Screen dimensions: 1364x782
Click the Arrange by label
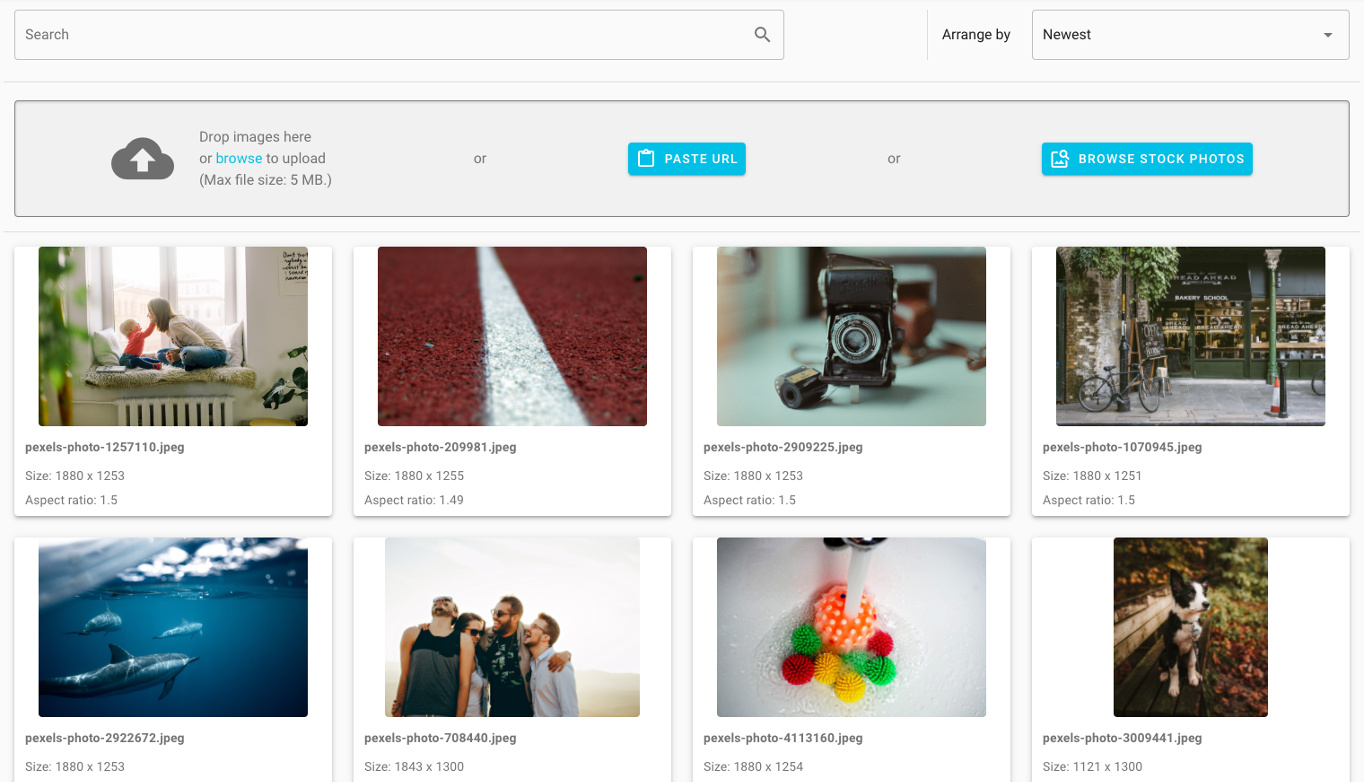pos(975,33)
